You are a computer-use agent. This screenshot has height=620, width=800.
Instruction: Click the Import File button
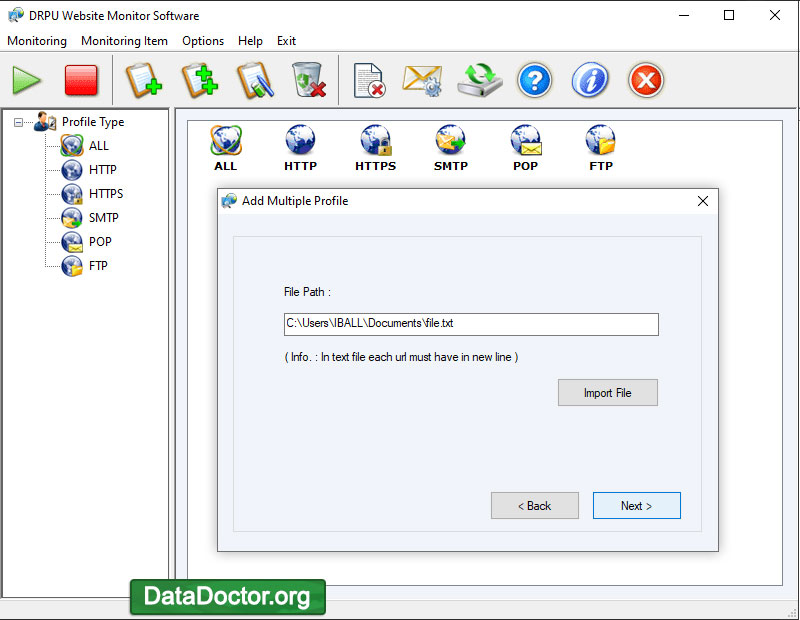[607, 392]
